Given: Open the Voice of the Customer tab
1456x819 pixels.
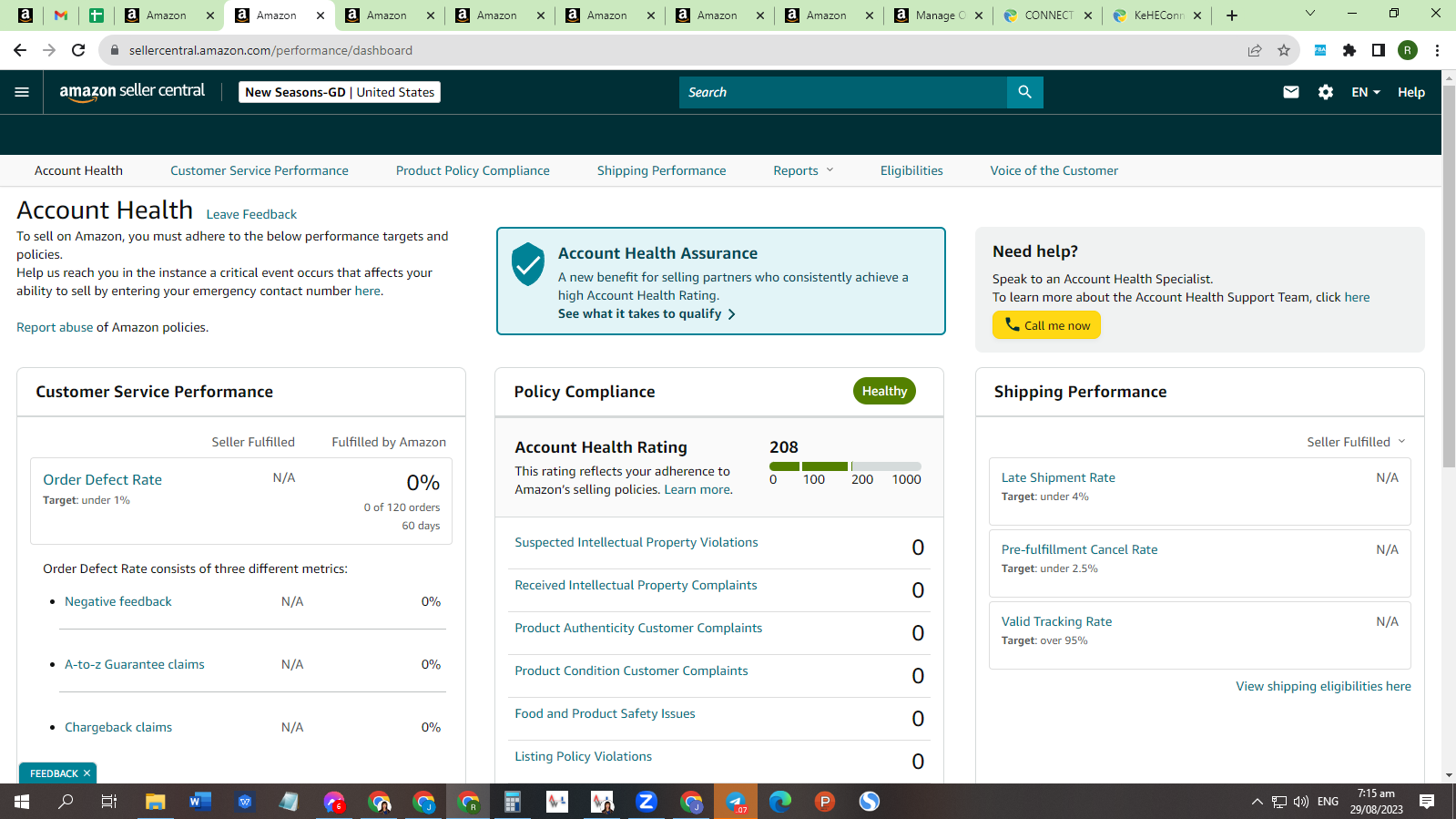Looking at the screenshot, I should (1054, 170).
